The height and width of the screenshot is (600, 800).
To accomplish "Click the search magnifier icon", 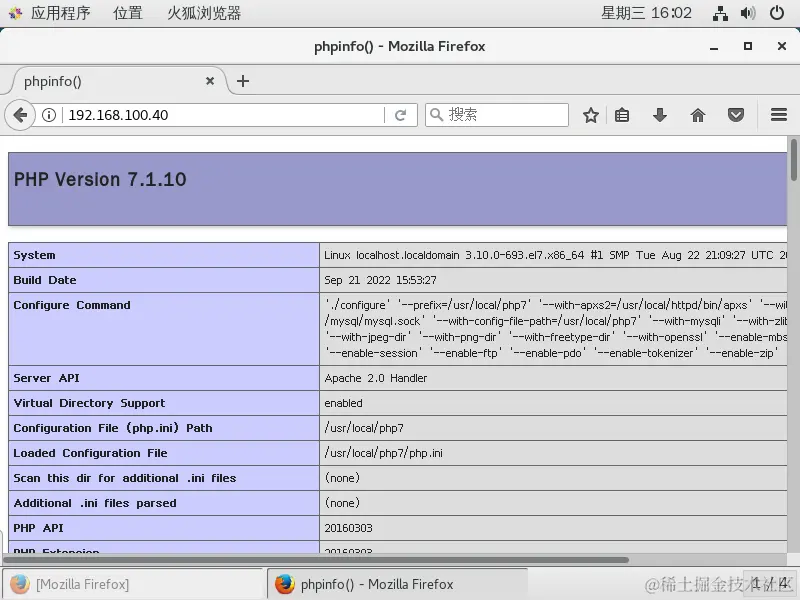I will [436, 115].
